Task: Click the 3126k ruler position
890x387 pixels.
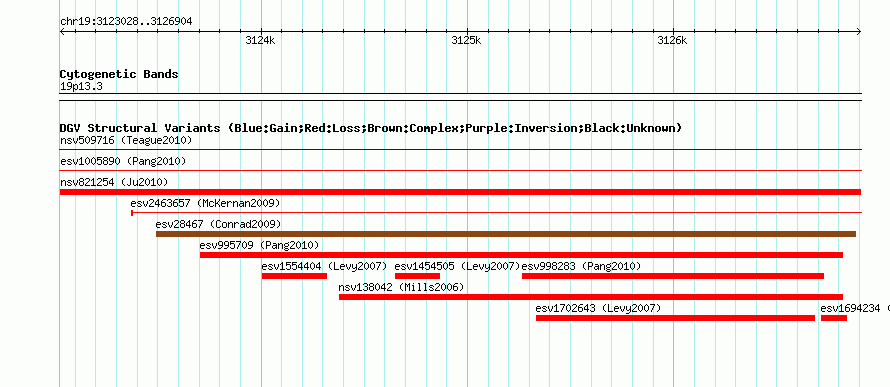Action: [x=672, y=40]
